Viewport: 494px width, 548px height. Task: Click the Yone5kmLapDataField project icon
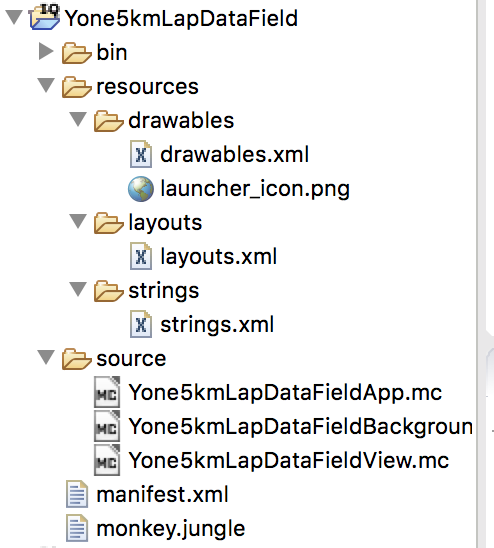(44, 17)
